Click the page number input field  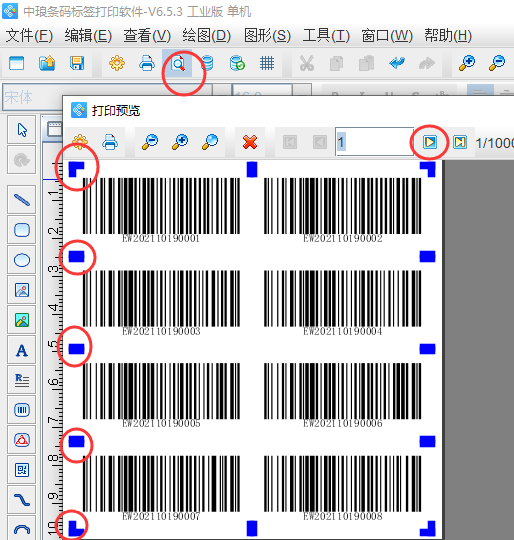(375, 142)
